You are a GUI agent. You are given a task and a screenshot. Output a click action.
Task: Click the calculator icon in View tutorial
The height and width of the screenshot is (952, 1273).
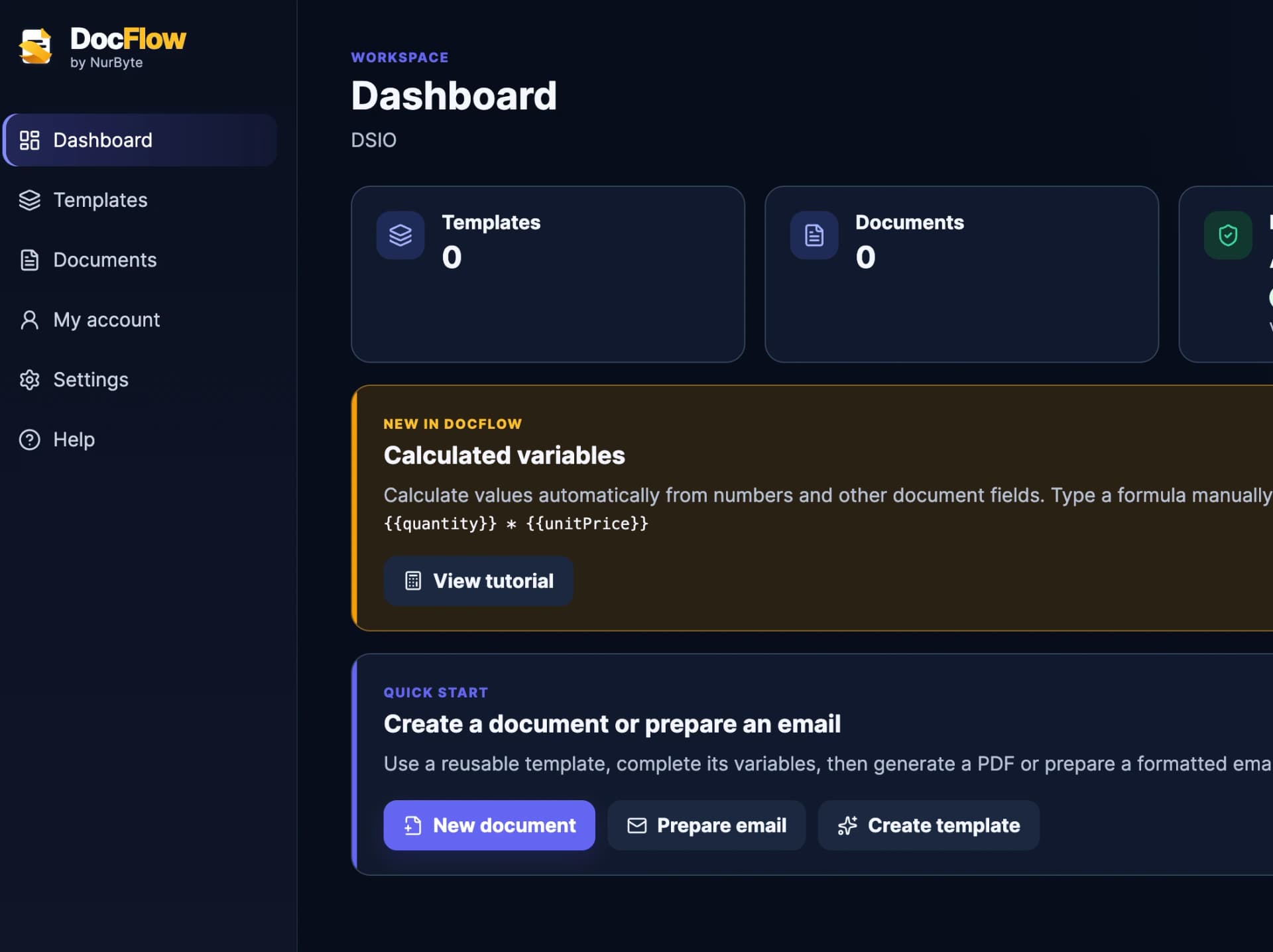[413, 581]
